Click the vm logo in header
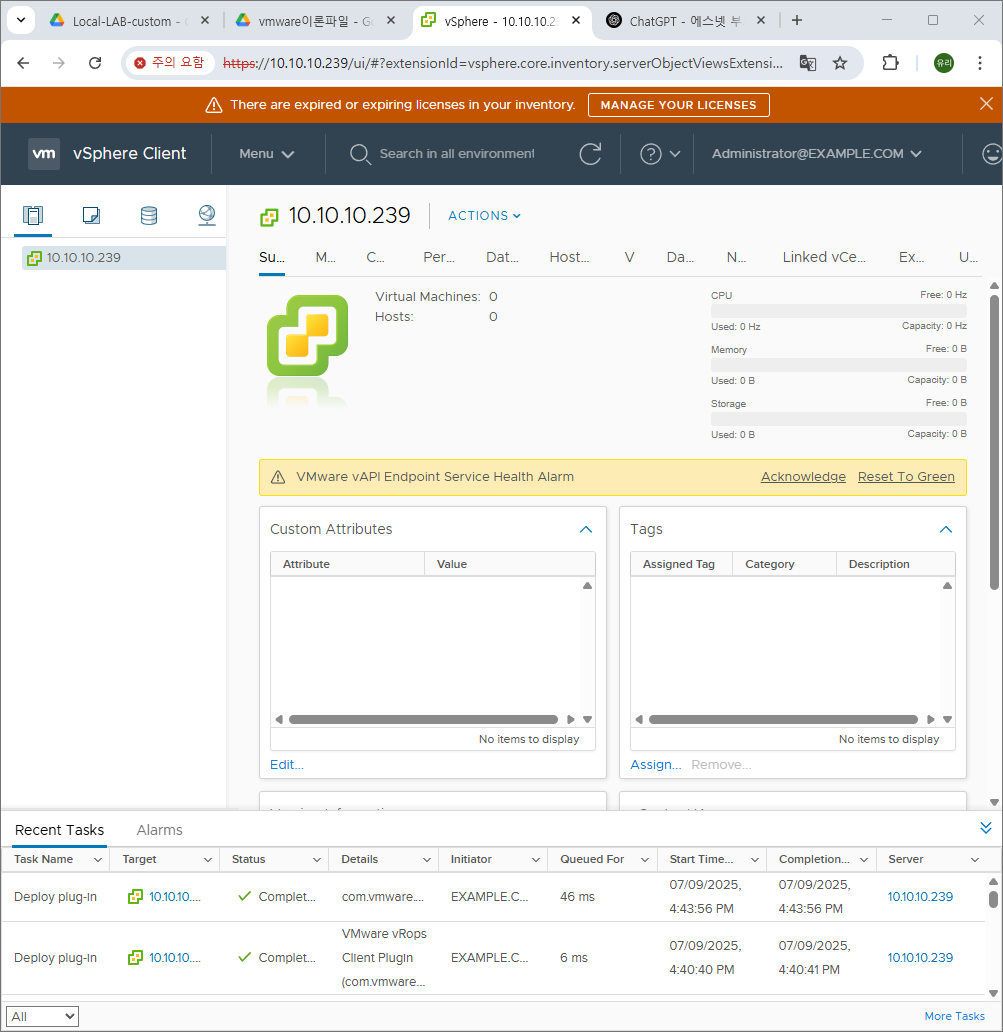This screenshot has width=1003, height=1032. [44, 153]
